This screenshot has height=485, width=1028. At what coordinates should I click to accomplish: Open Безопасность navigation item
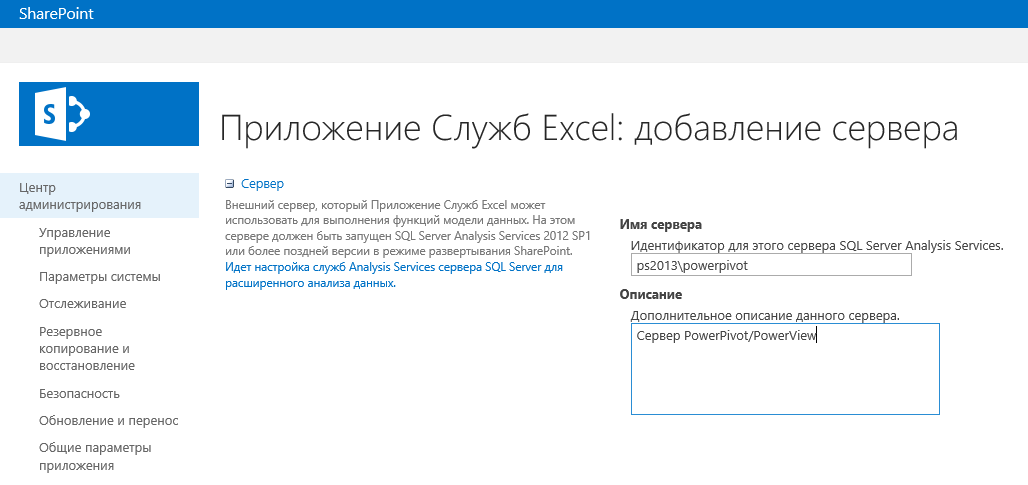click(79, 394)
